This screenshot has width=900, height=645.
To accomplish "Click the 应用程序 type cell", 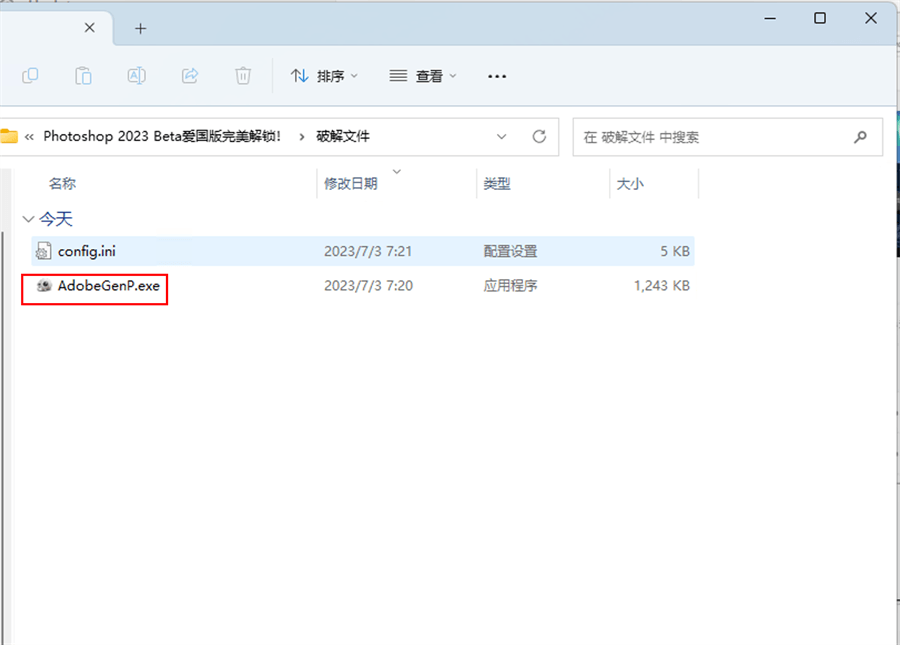I will coord(510,286).
